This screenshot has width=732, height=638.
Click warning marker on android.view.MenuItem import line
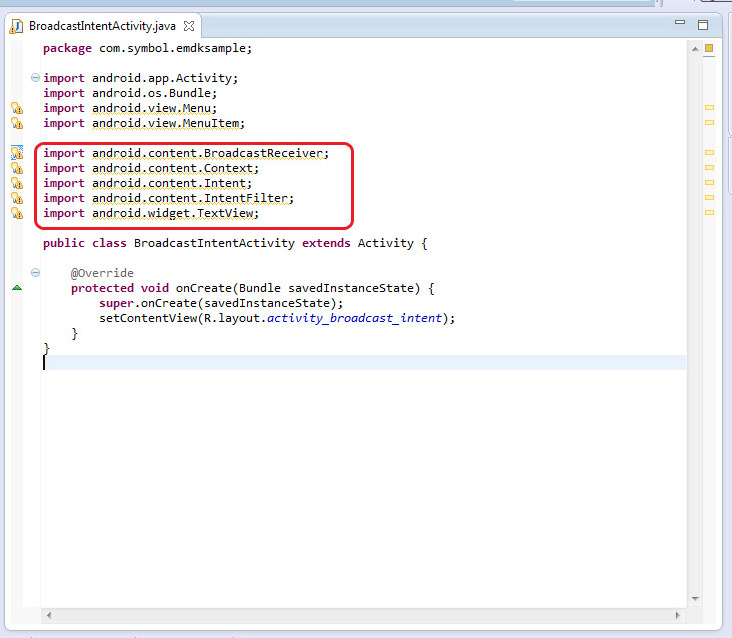pyautogui.click(x=16, y=123)
